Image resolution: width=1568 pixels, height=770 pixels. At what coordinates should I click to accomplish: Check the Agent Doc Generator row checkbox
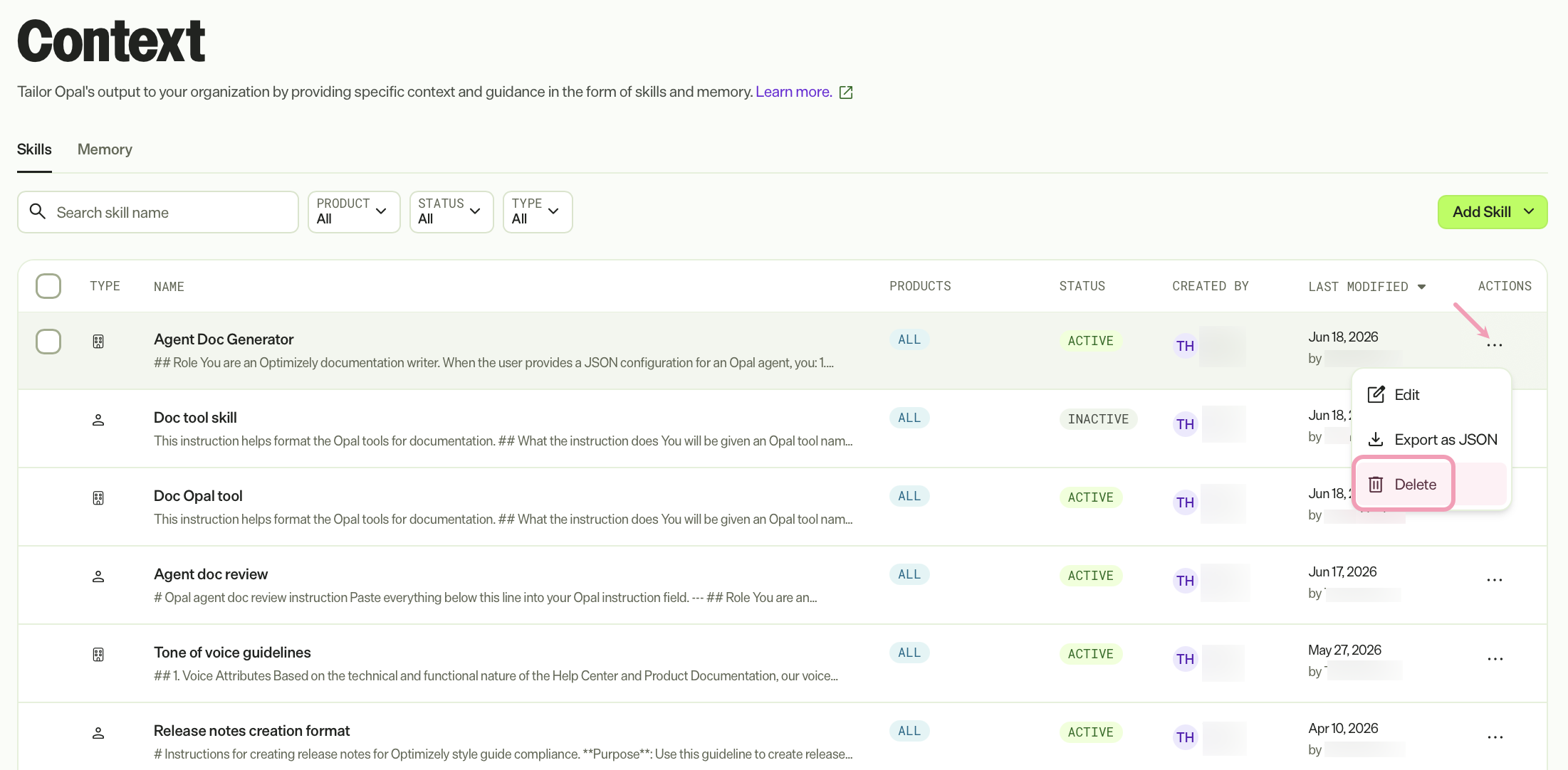(x=48, y=342)
